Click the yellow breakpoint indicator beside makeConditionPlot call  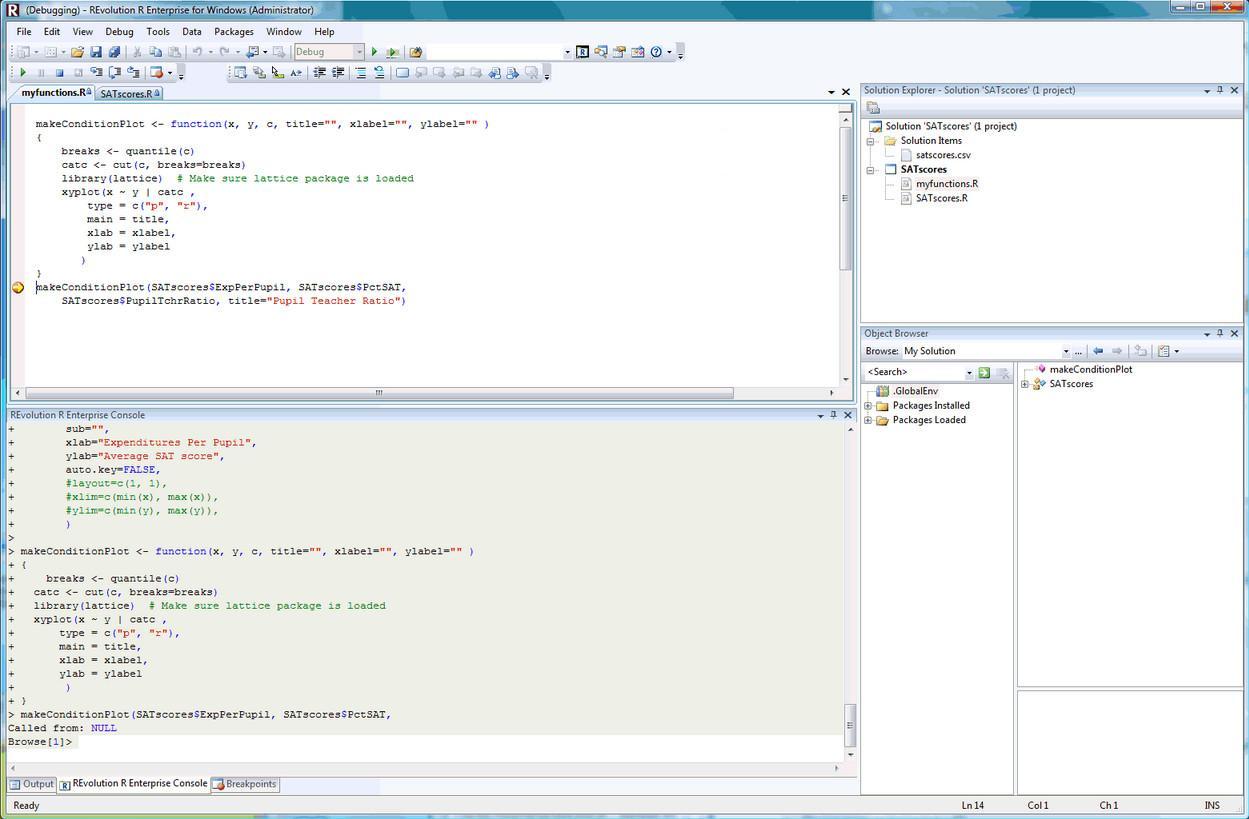[17, 287]
